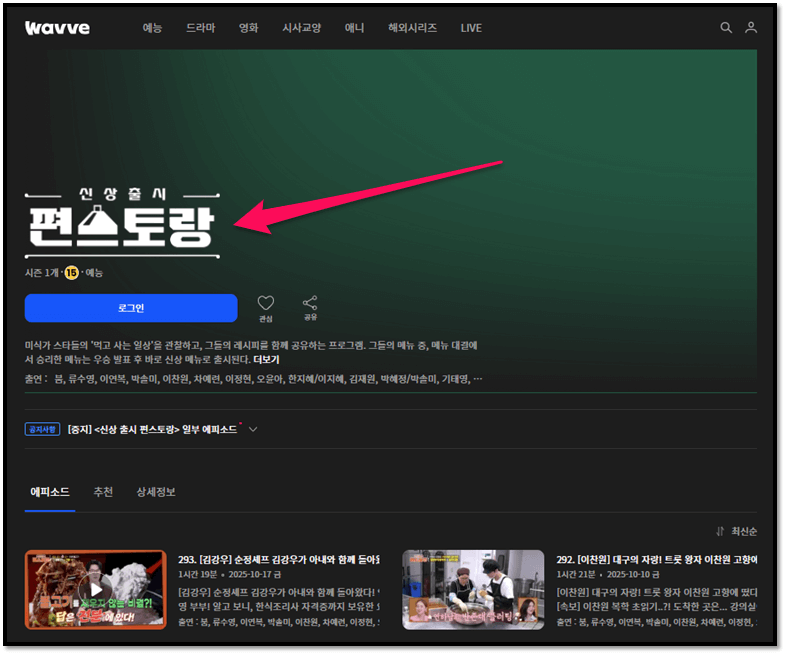The width and height of the screenshot is (786, 655).
Task: Open the 영화 menu
Action: (x=249, y=28)
